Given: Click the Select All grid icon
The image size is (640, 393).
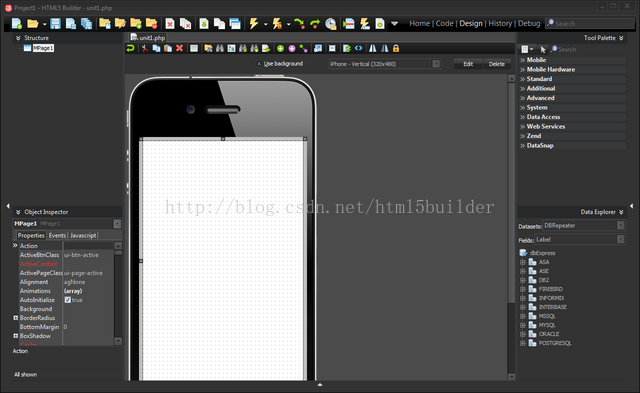Looking at the screenshot, I should [x=194, y=49].
